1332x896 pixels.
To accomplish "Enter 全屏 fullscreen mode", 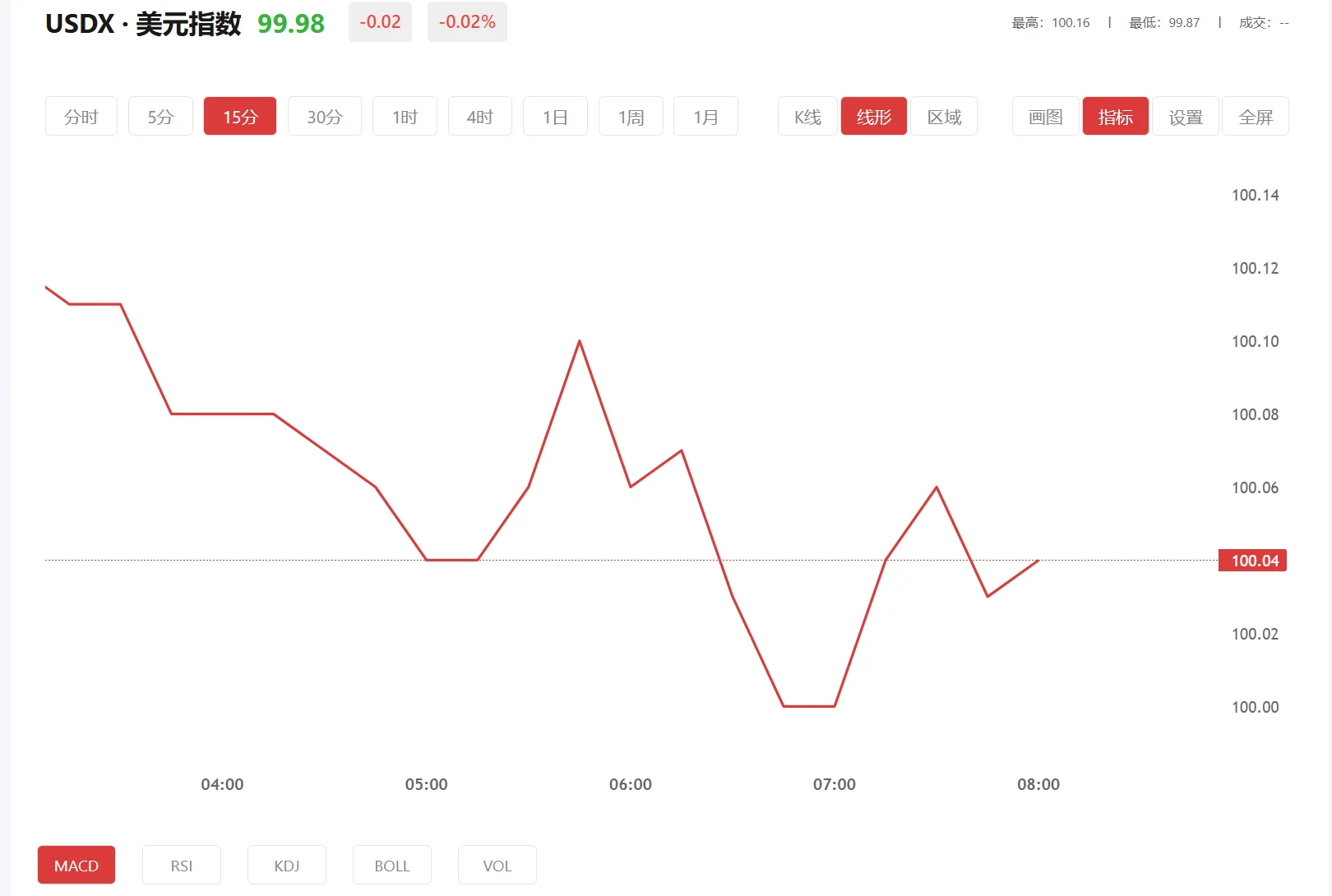I will pos(1255,116).
